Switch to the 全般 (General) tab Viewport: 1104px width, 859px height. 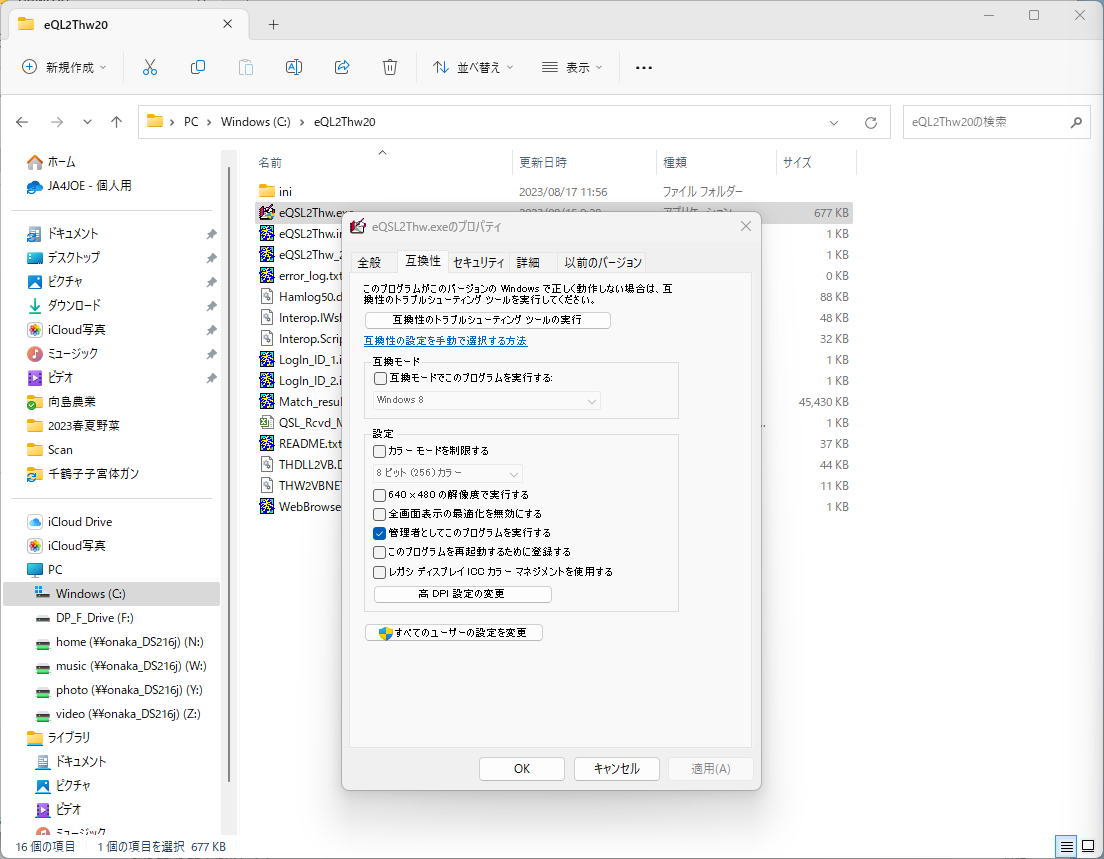[370, 263]
